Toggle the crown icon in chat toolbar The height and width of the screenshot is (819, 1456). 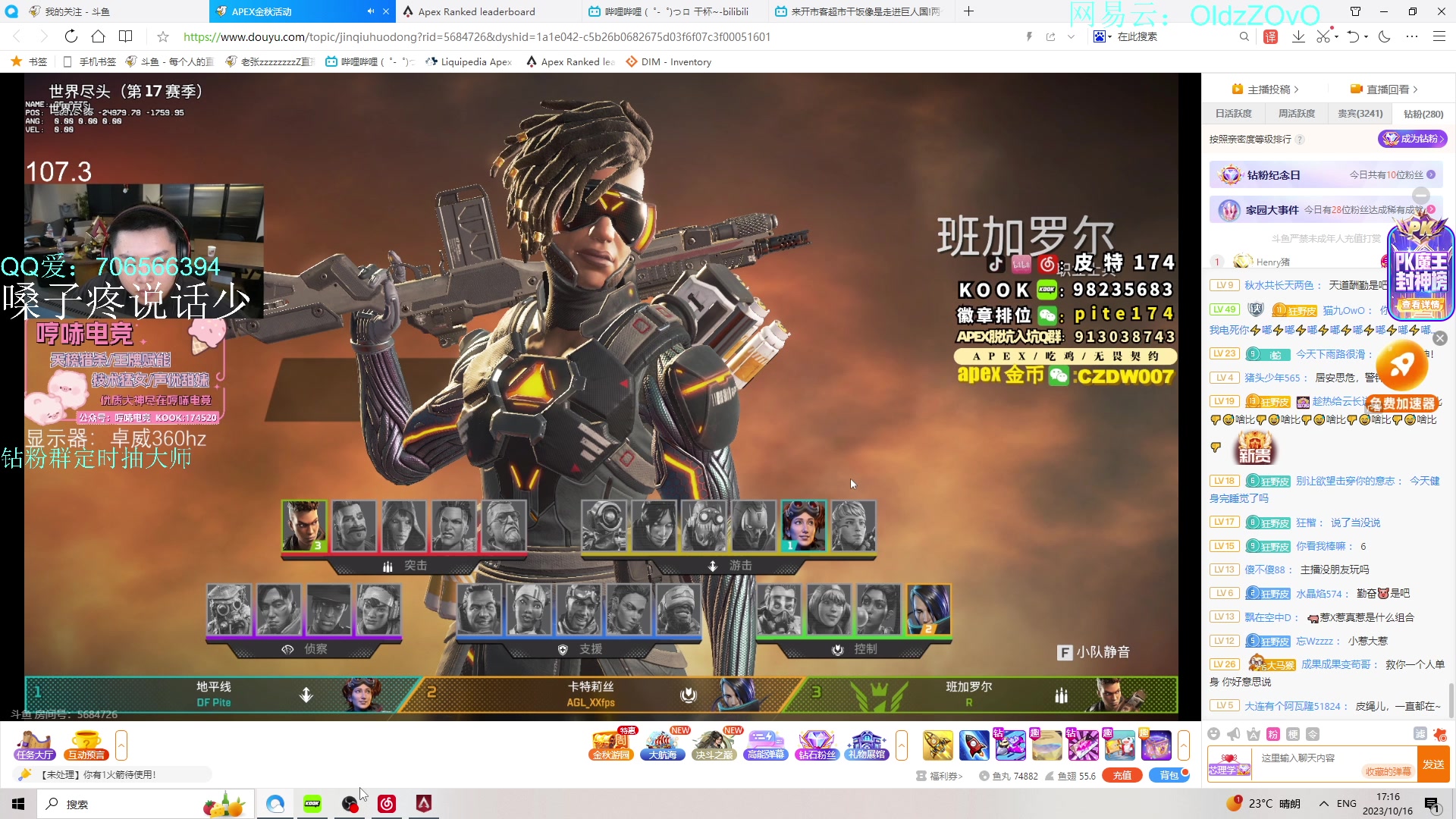(x=1254, y=734)
